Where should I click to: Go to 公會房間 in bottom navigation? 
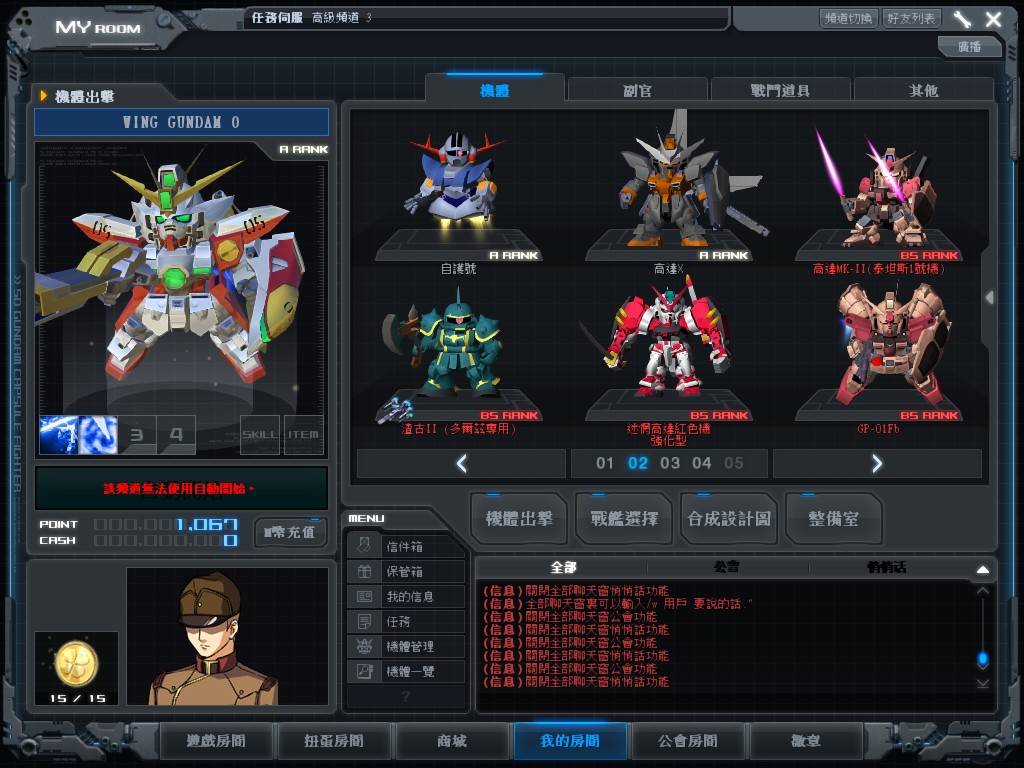click(688, 741)
